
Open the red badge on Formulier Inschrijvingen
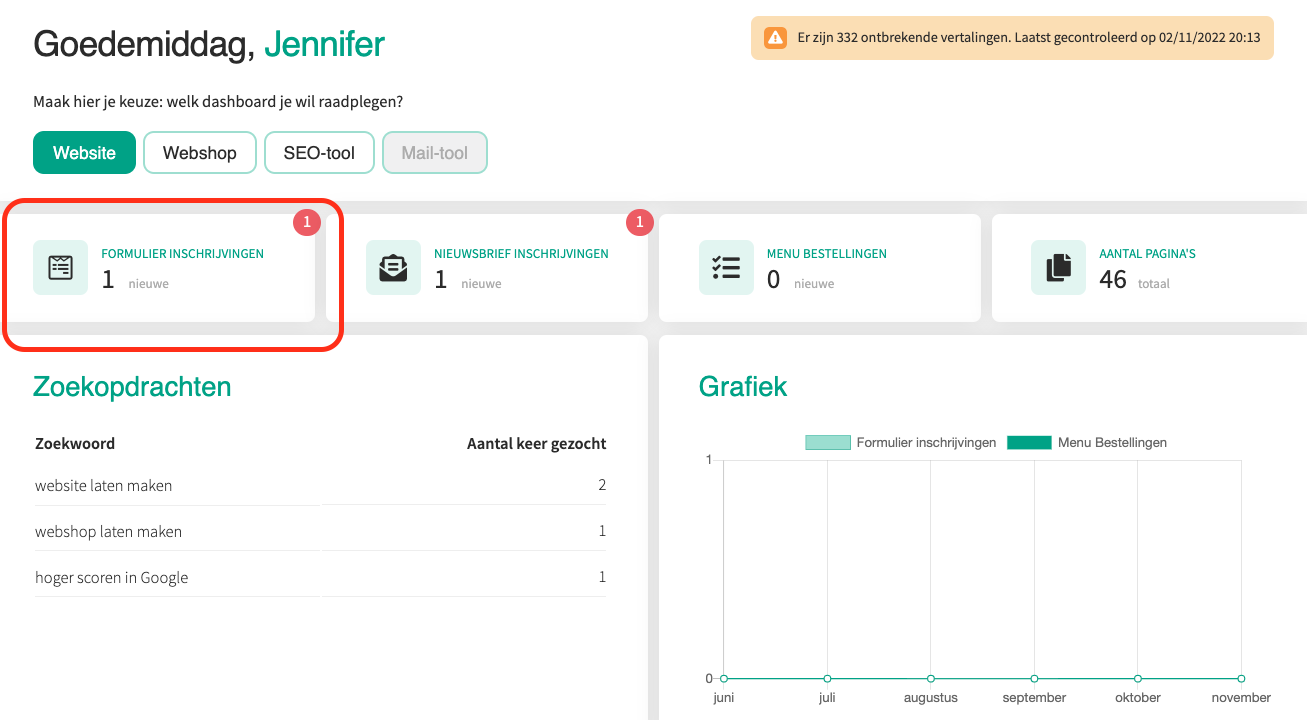click(x=307, y=223)
